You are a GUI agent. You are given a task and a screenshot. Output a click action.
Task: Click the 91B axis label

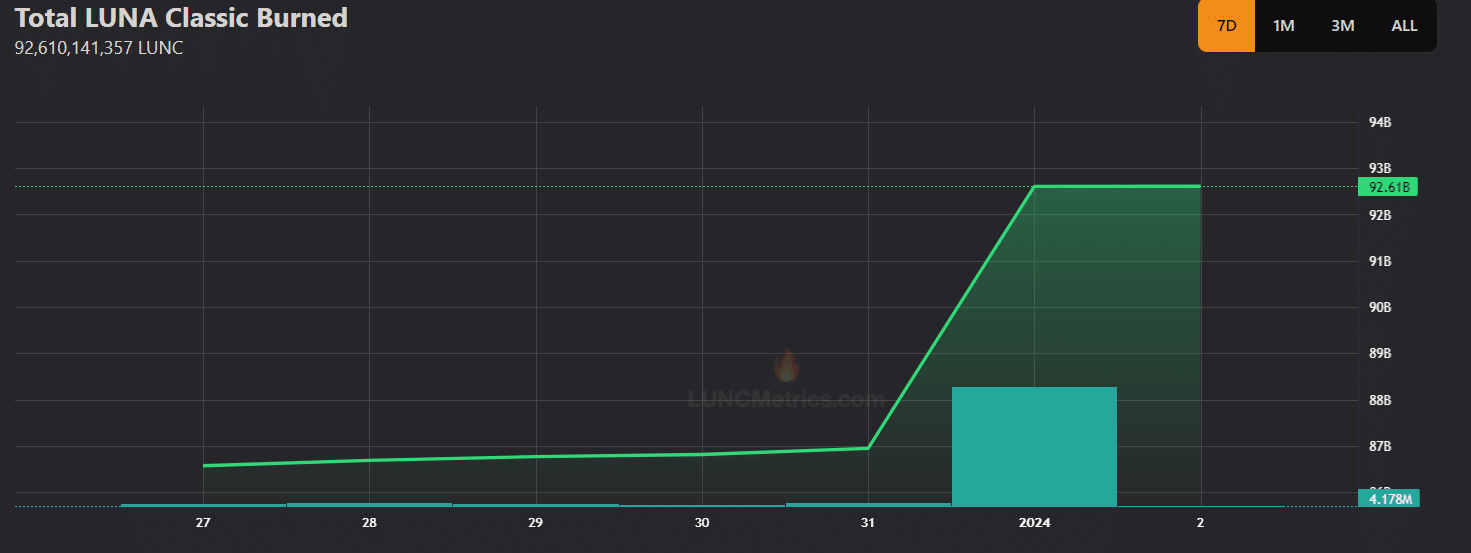(1380, 261)
